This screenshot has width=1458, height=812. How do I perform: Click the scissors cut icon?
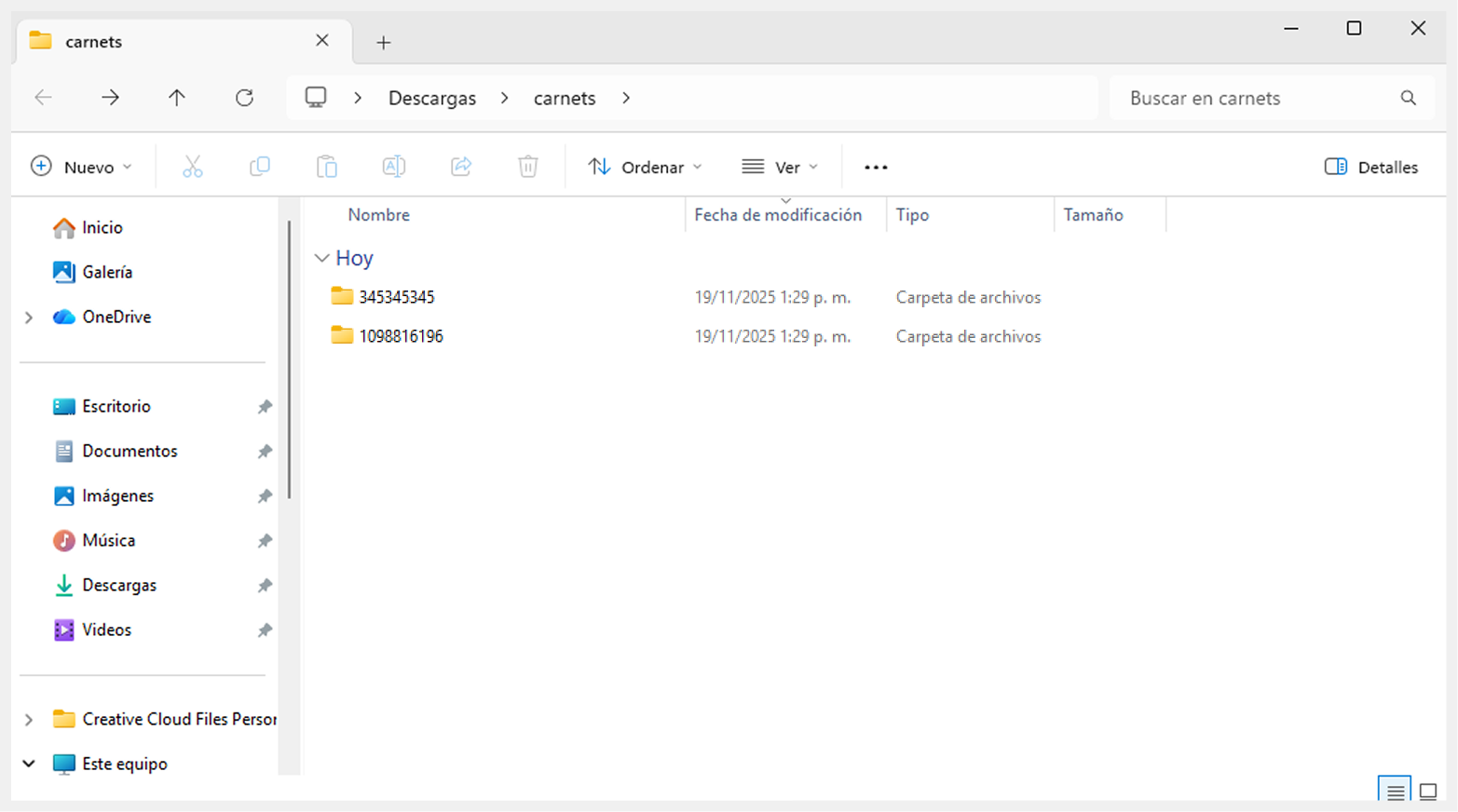(193, 167)
